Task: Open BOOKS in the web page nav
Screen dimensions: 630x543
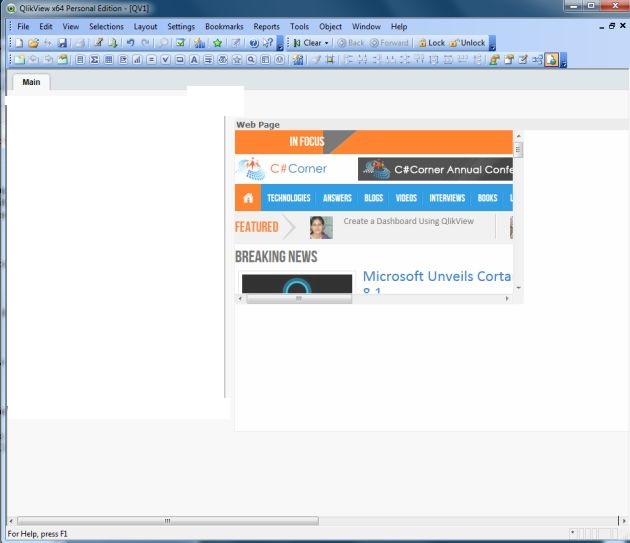Action: point(487,198)
